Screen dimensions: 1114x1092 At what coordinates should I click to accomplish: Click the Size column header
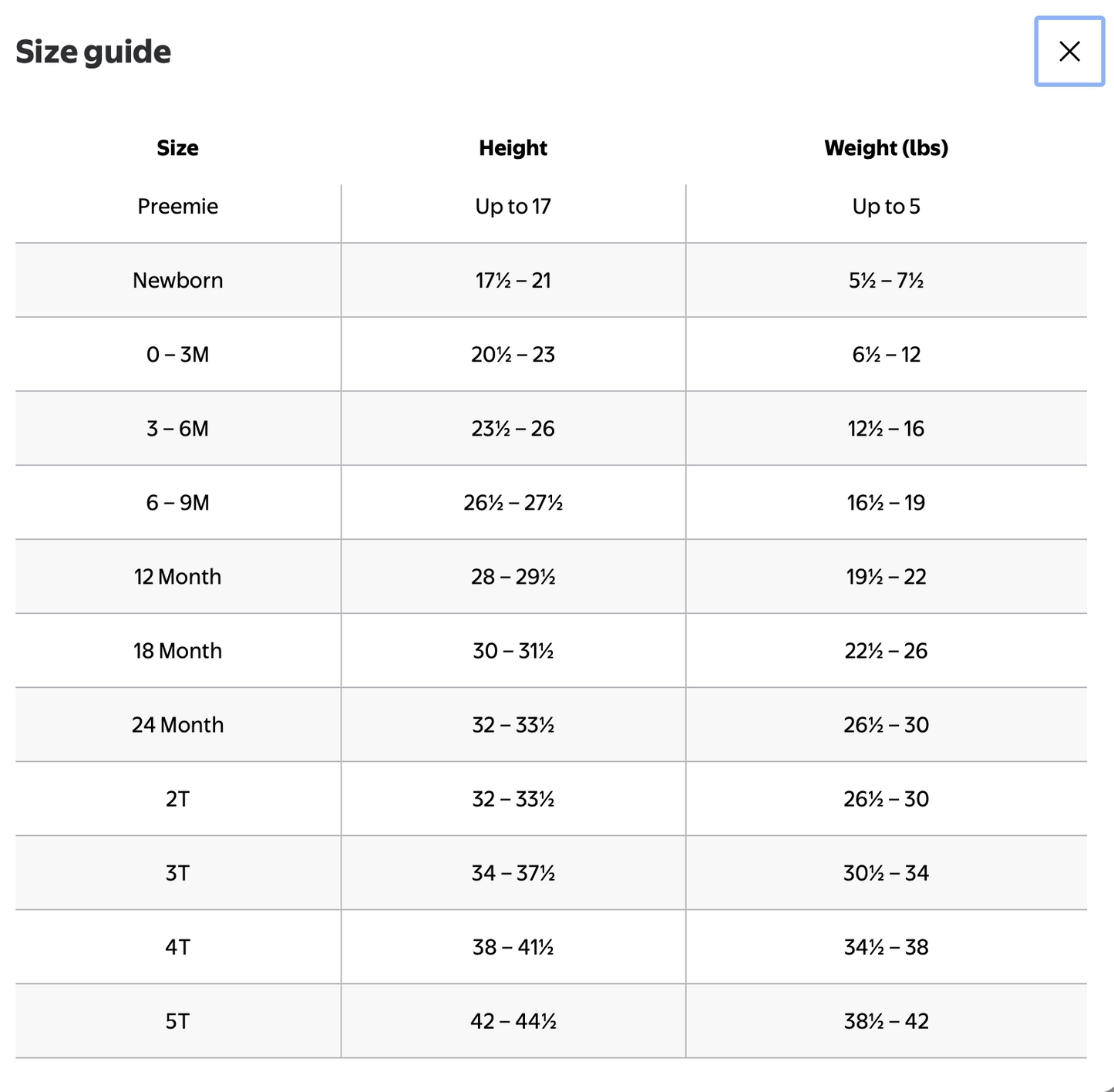click(177, 148)
